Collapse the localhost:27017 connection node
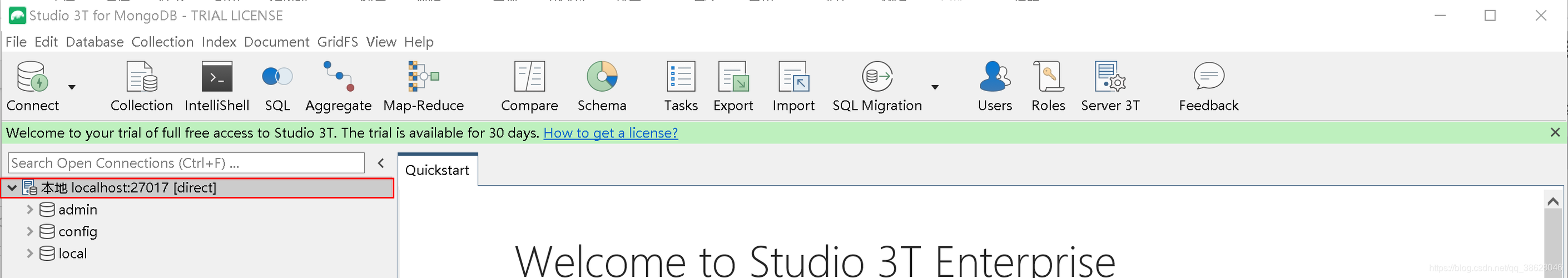1568x278 pixels. [x=12, y=188]
